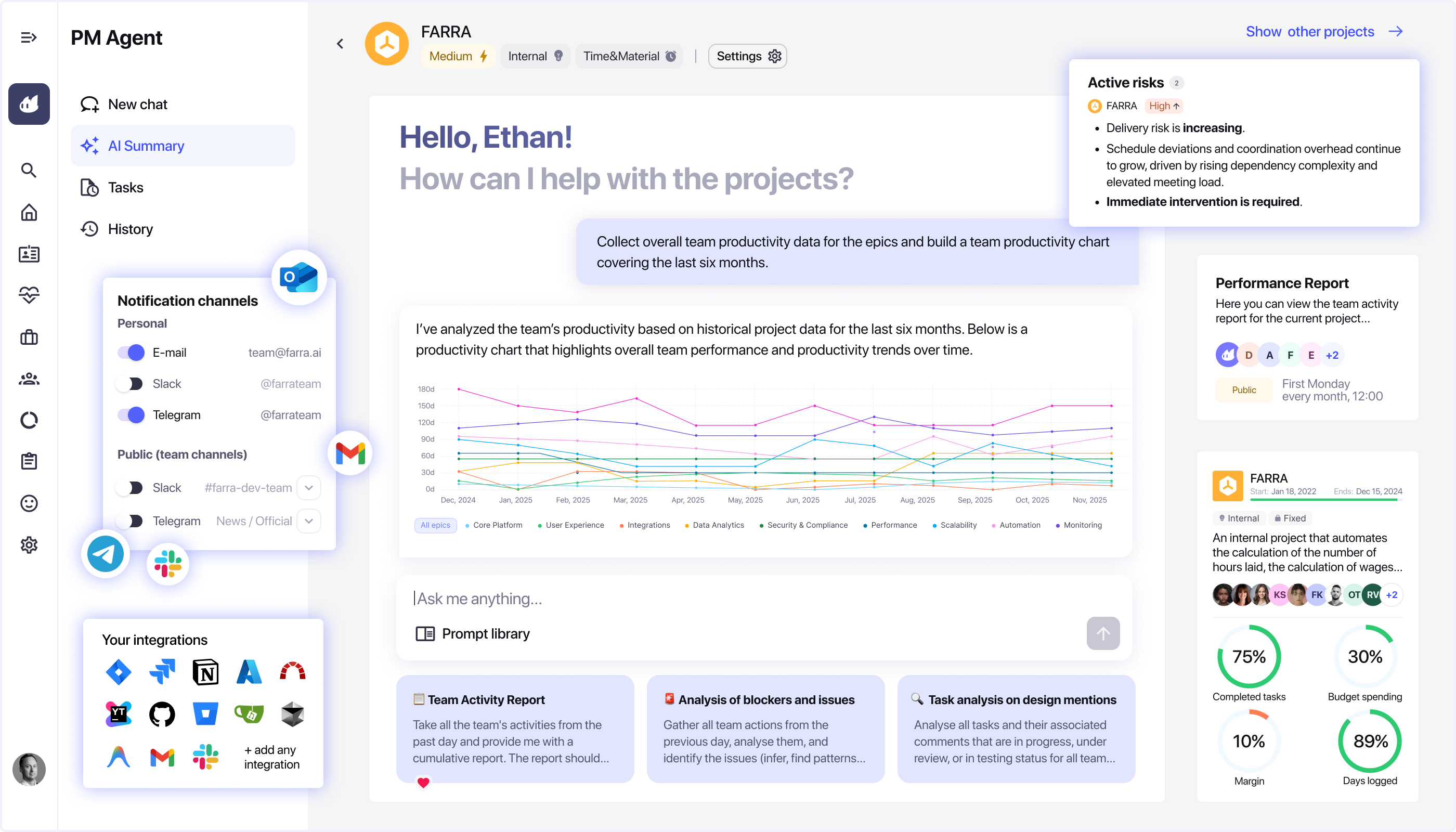Click the GitHub integration icon
The image size is (1456, 832).
coord(162,714)
